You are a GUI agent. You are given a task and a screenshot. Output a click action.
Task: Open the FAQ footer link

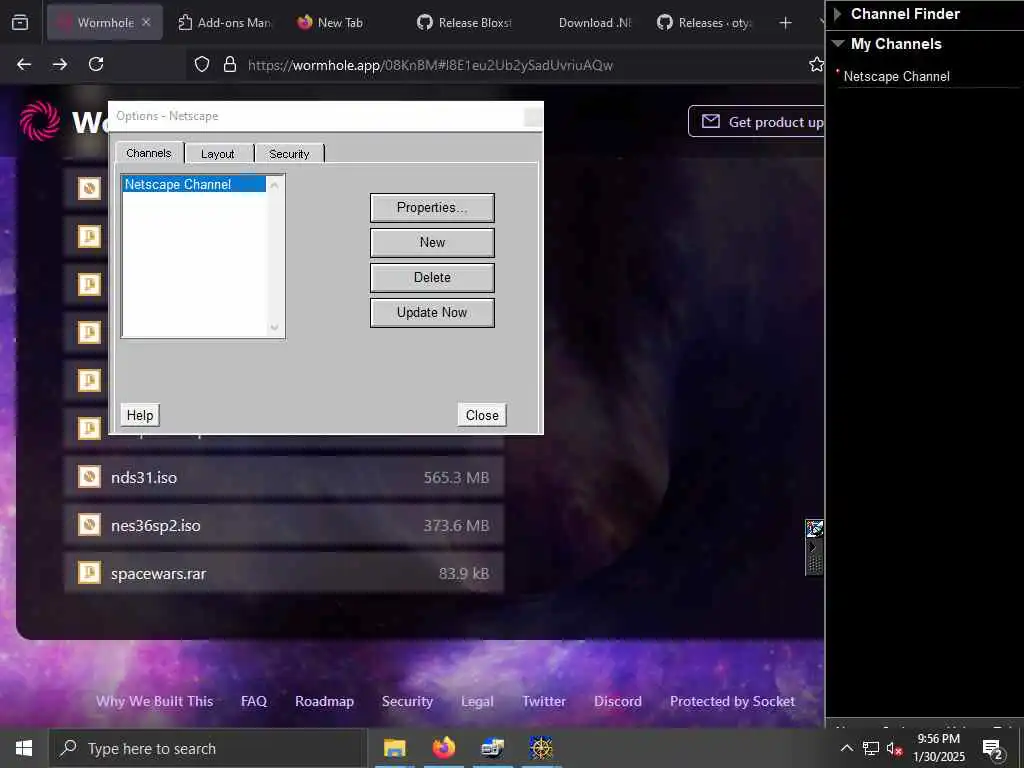(253, 701)
